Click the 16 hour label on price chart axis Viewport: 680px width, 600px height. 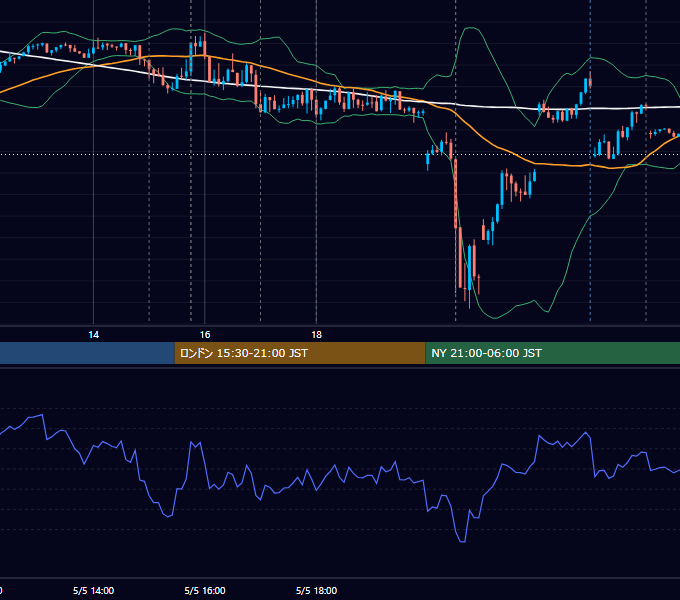[205, 335]
